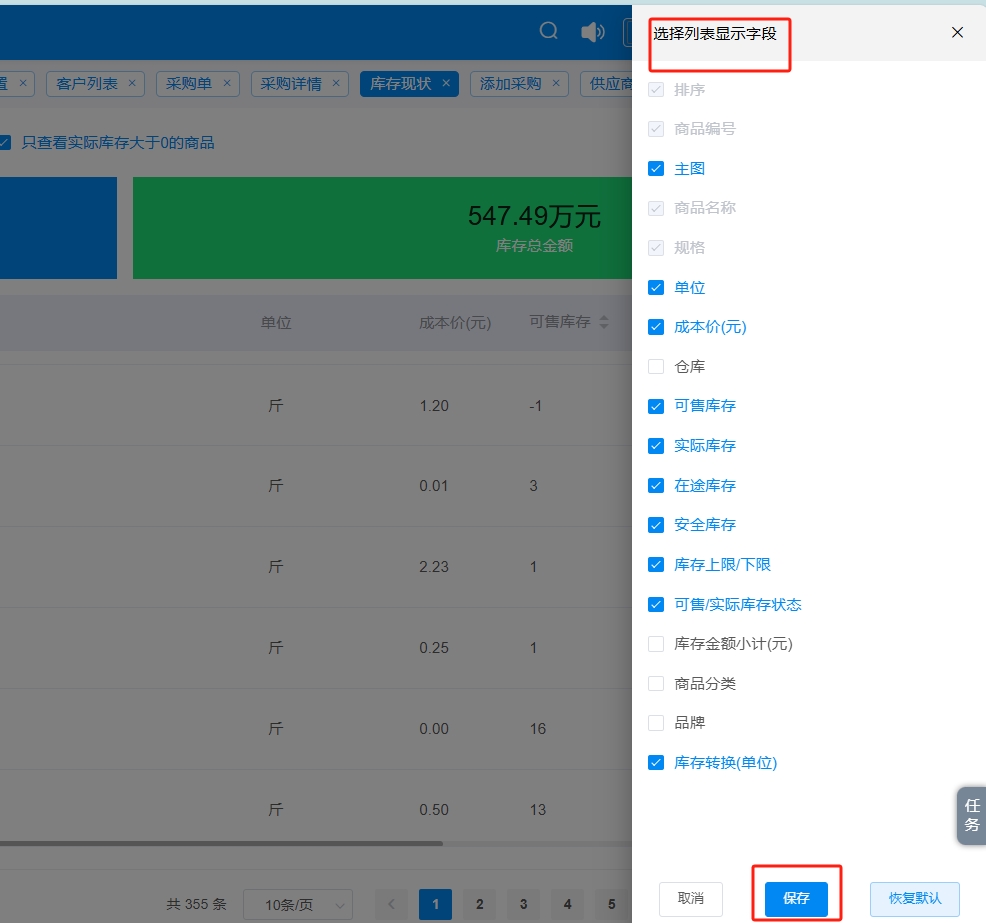Open the 10条/页 page size dropdown
This screenshot has height=923, width=986.
tap(297, 904)
